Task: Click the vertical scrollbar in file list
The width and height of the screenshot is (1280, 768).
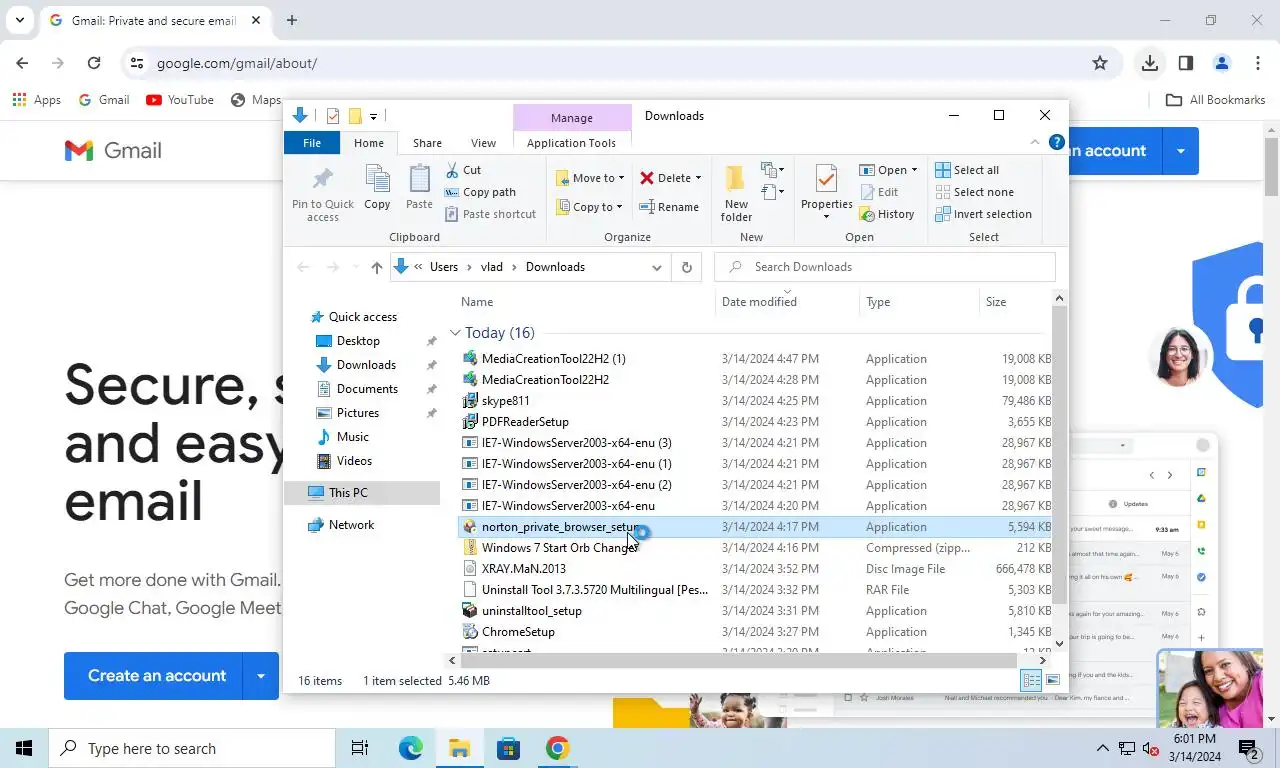Action: pyautogui.click(x=1060, y=454)
